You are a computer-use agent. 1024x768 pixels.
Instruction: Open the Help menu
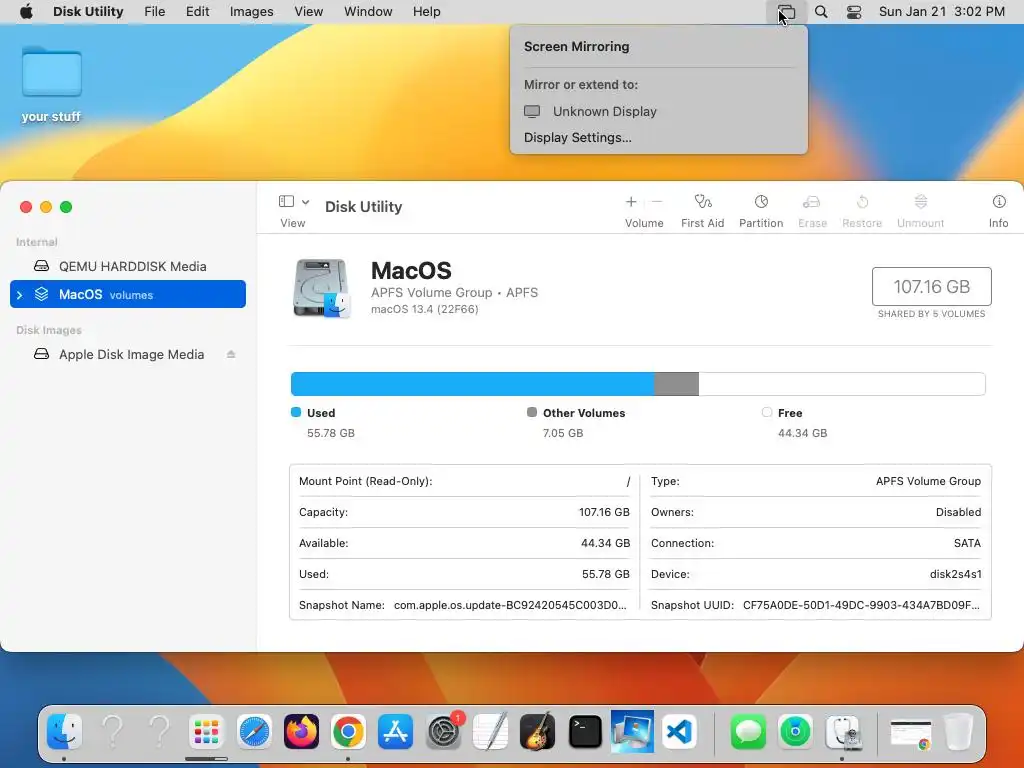pyautogui.click(x=426, y=12)
